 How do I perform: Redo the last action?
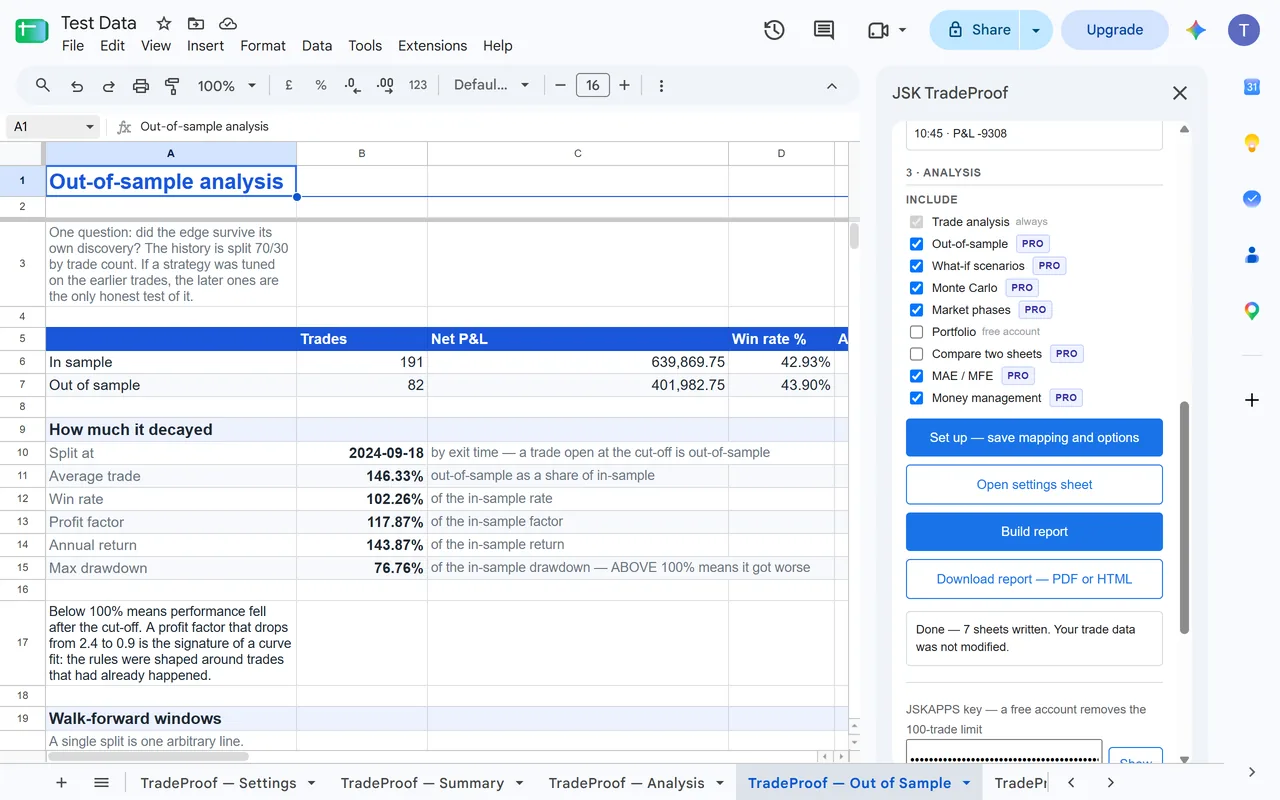click(109, 86)
